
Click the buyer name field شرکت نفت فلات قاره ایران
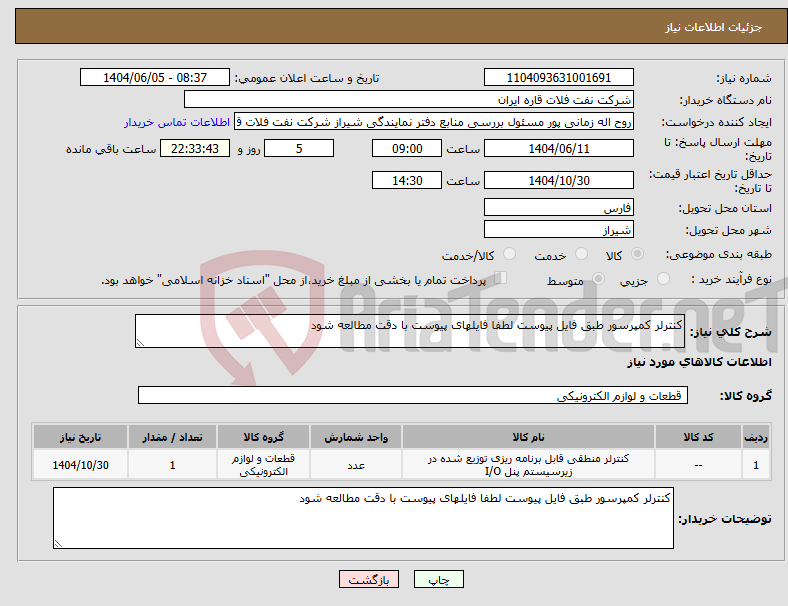409,99
